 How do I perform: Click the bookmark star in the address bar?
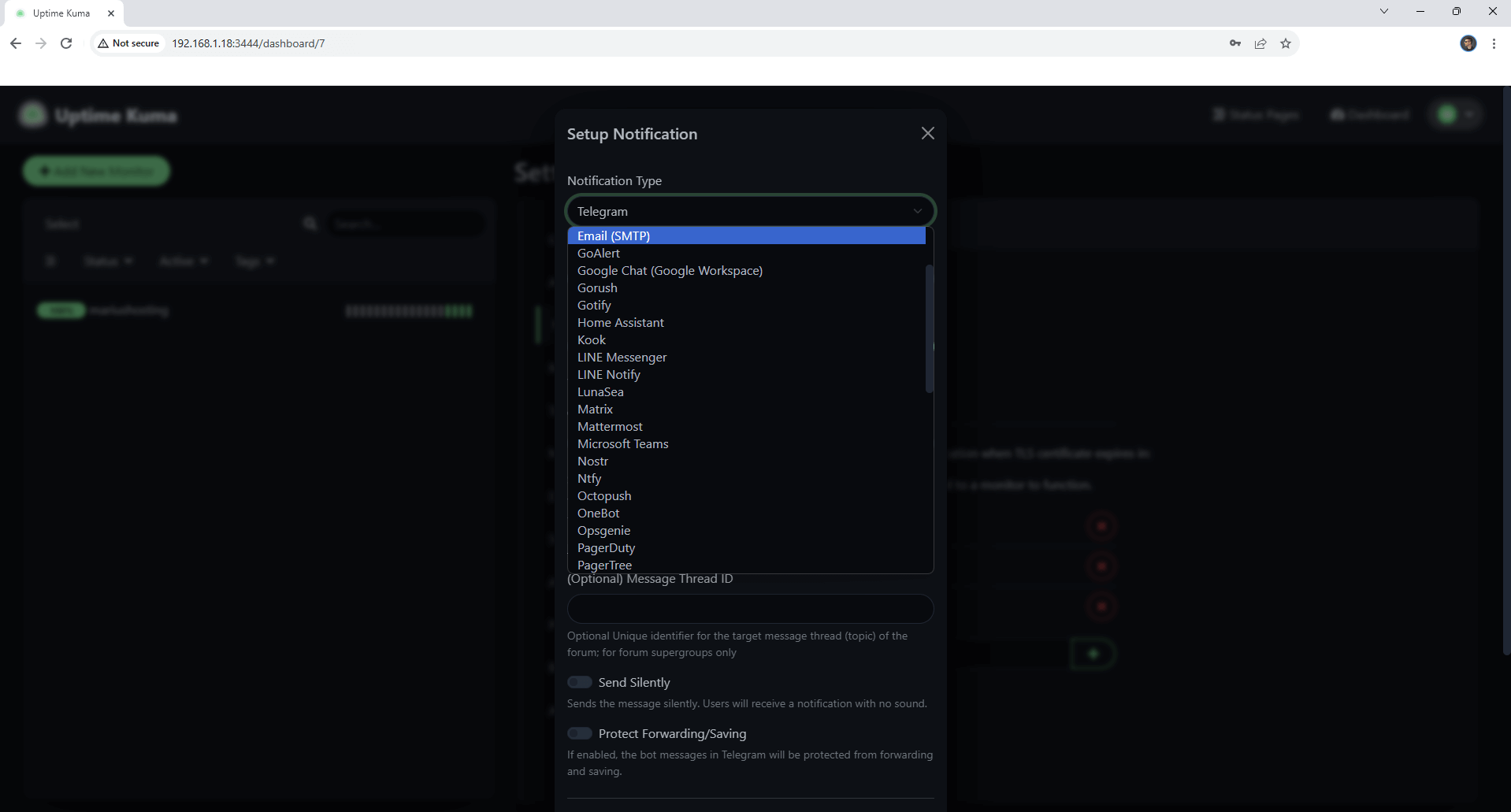pyautogui.click(x=1286, y=43)
